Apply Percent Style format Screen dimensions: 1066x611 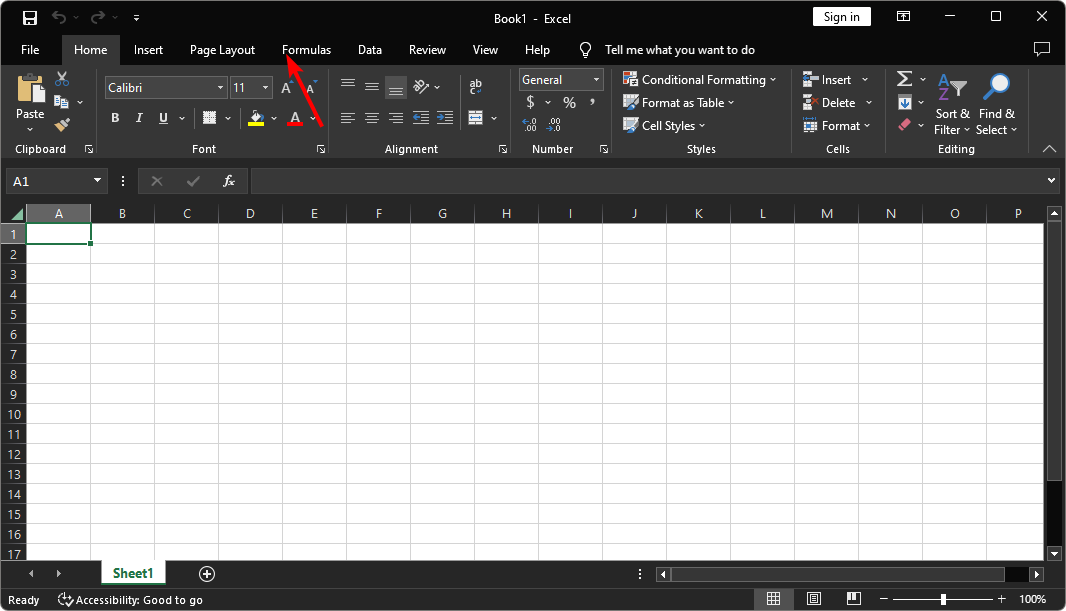pos(570,103)
